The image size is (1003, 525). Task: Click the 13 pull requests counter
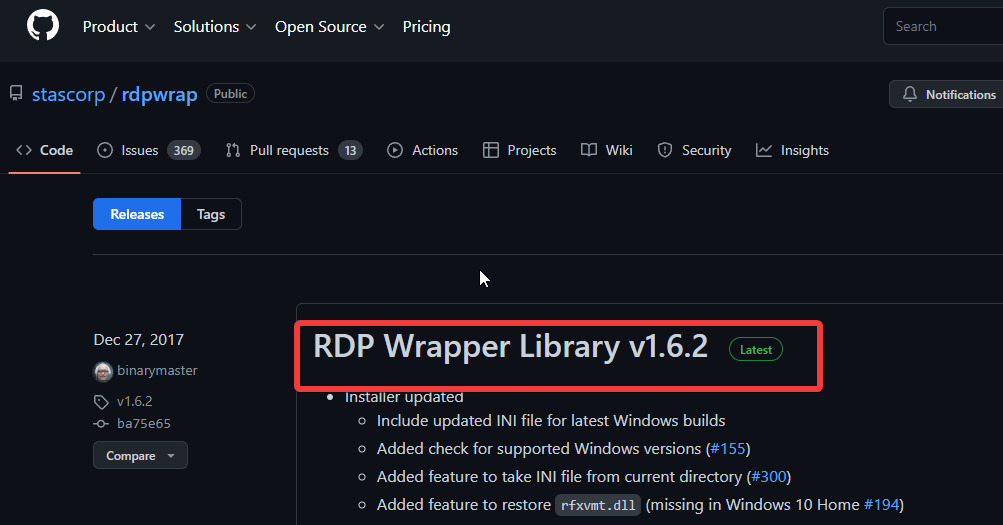click(x=350, y=150)
